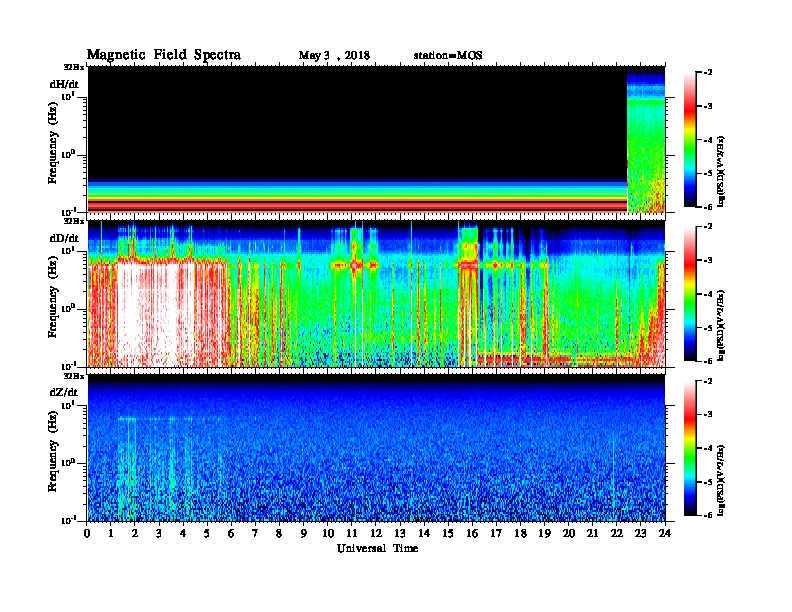792x612 pixels.
Task: Click the 'Universal Time' axis label
Action: point(377,548)
